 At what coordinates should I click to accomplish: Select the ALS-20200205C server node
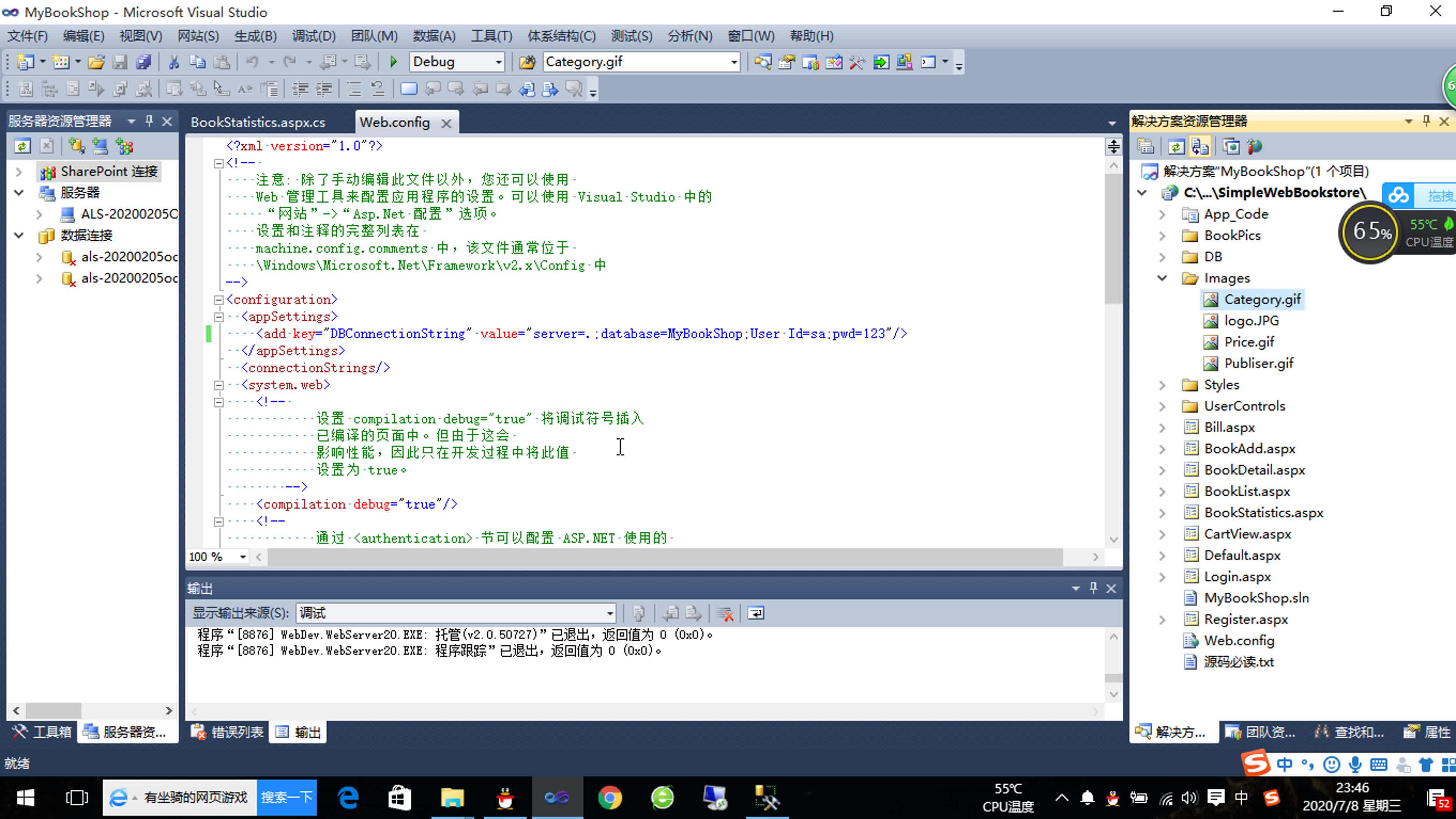pos(129,214)
